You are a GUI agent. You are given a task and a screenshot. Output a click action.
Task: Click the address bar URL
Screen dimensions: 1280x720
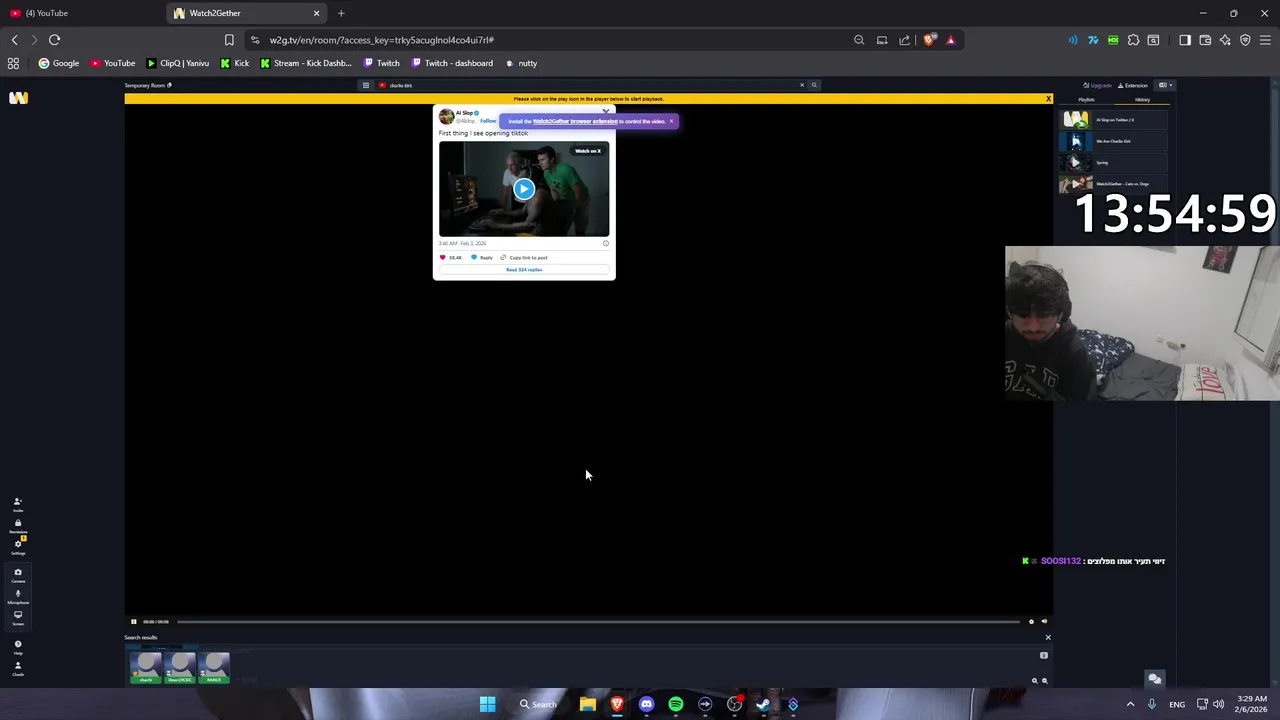(381, 40)
